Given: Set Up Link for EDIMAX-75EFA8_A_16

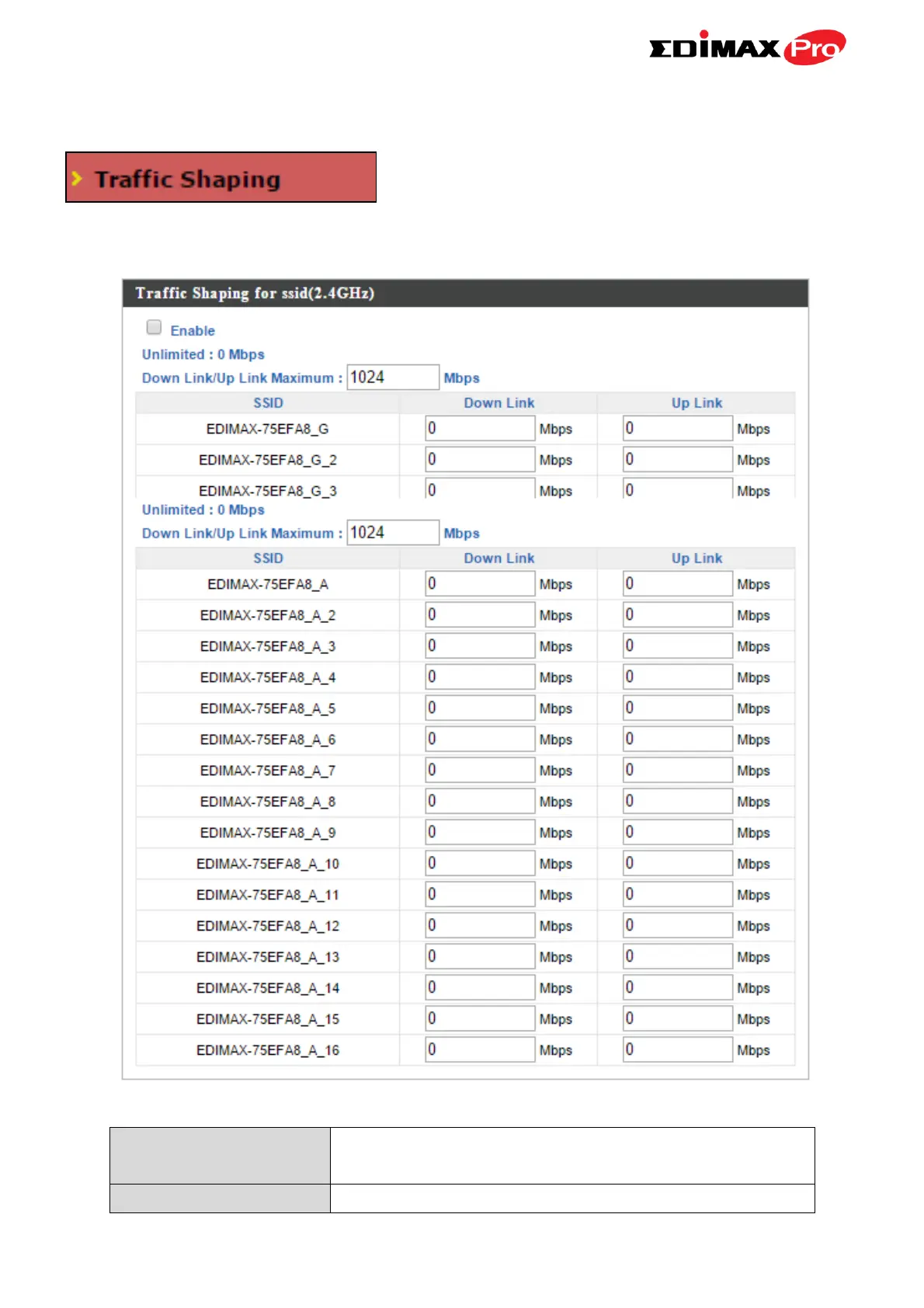Looking at the screenshot, I should pos(678,1050).
